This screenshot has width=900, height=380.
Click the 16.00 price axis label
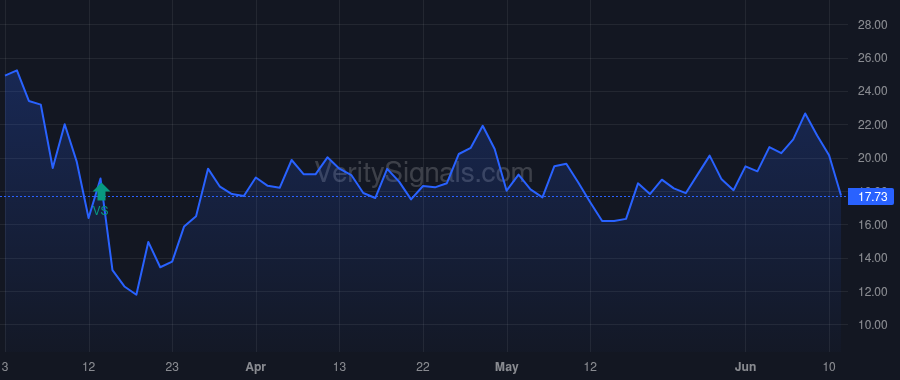tap(872, 225)
